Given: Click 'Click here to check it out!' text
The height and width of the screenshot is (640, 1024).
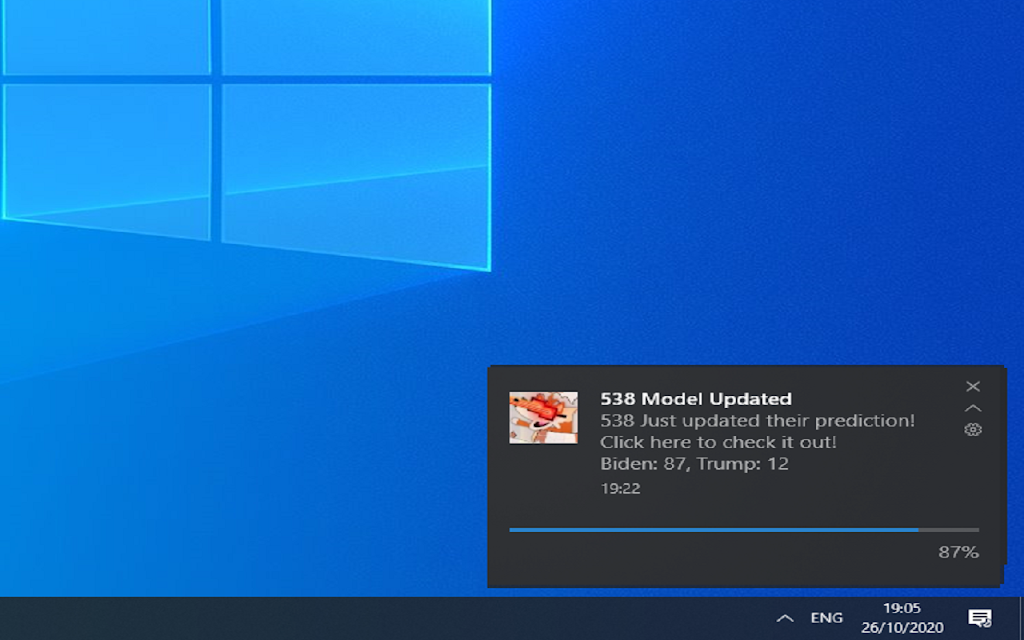Looking at the screenshot, I should click(x=718, y=442).
